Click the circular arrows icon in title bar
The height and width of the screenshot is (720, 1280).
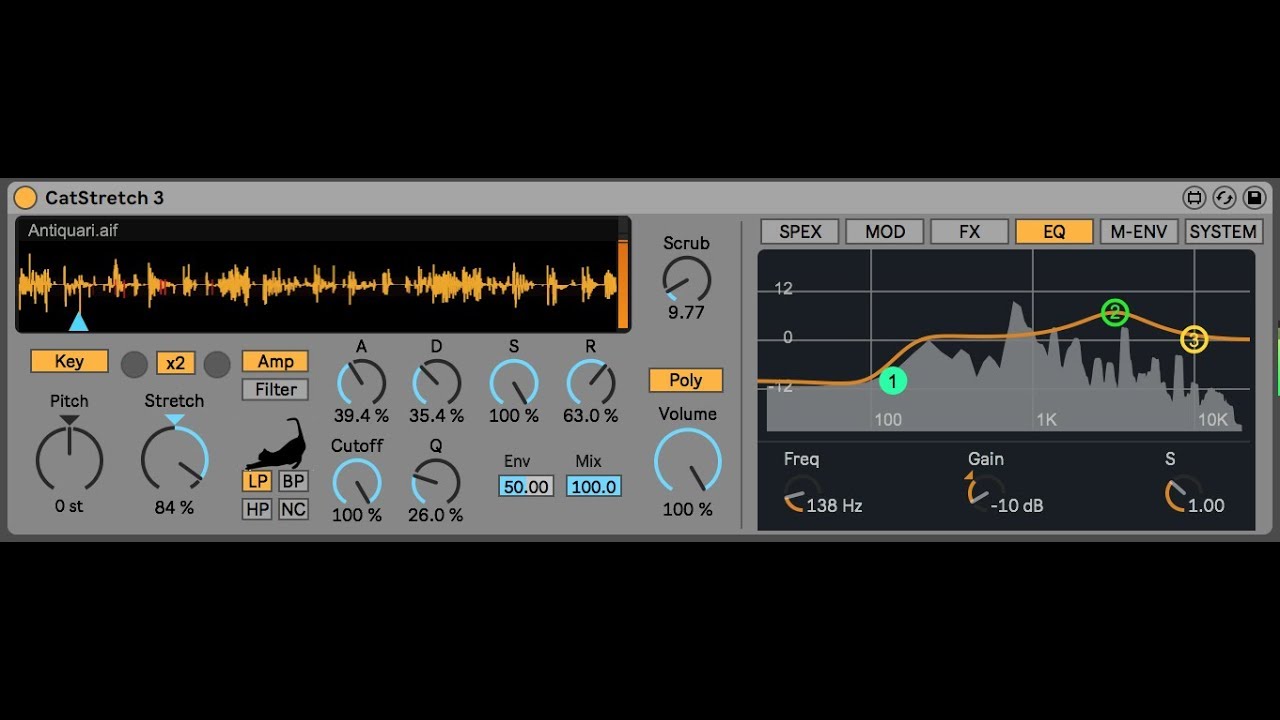pyautogui.click(x=1224, y=197)
